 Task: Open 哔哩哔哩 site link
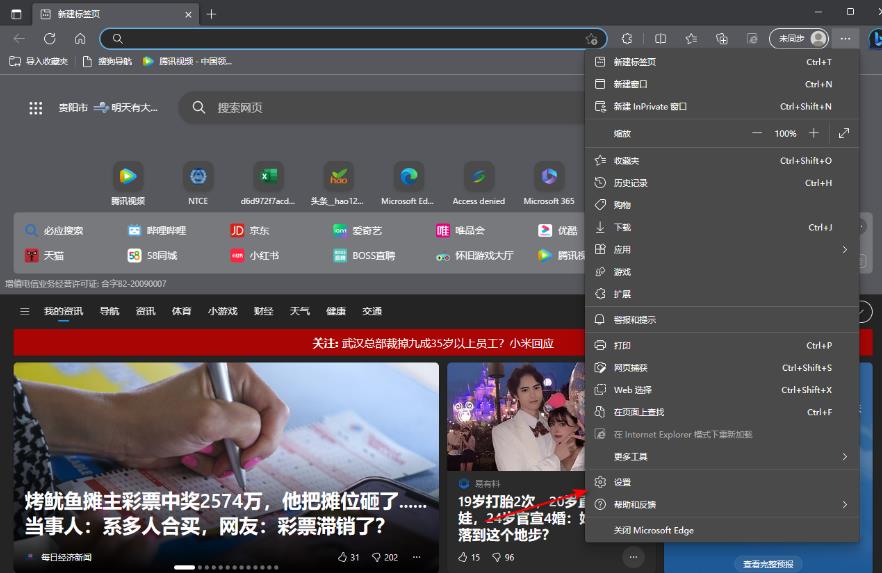(x=157, y=231)
